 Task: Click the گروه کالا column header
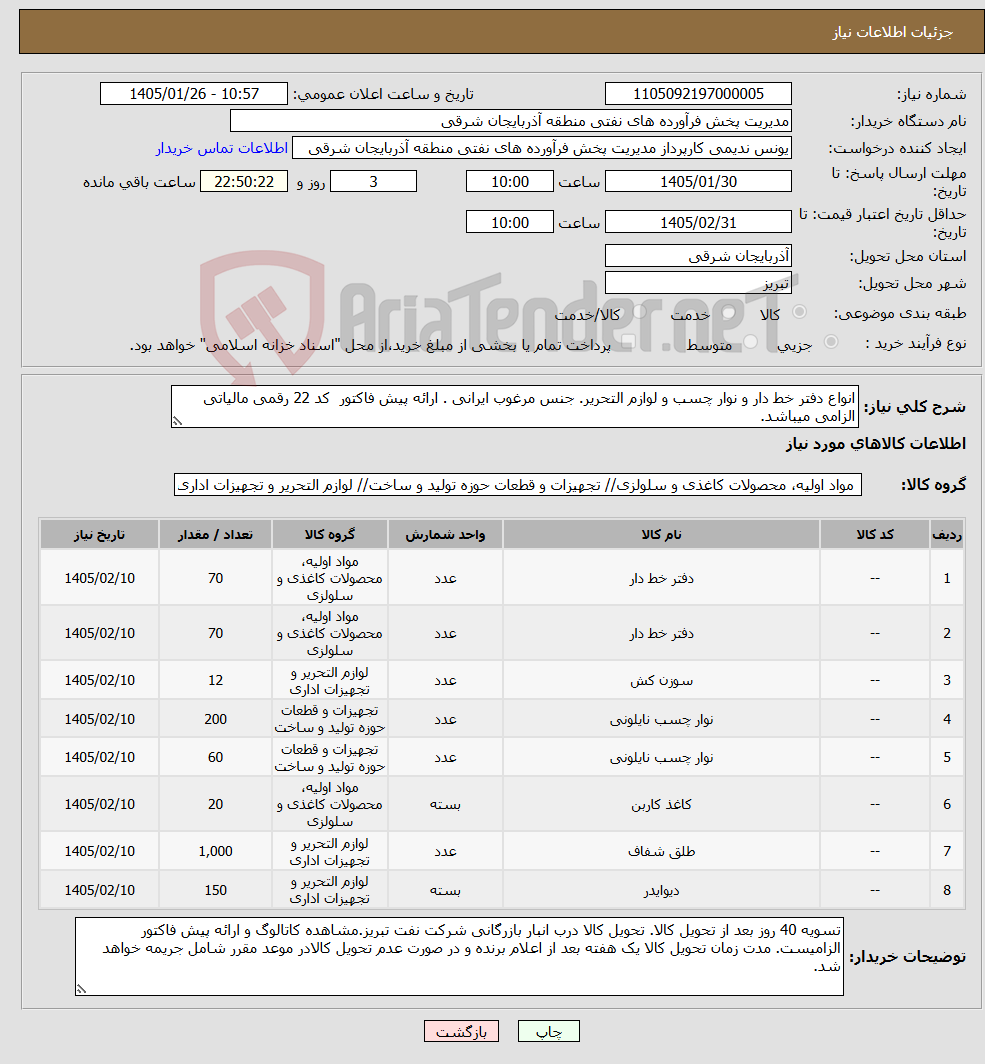pyautogui.click(x=330, y=535)
